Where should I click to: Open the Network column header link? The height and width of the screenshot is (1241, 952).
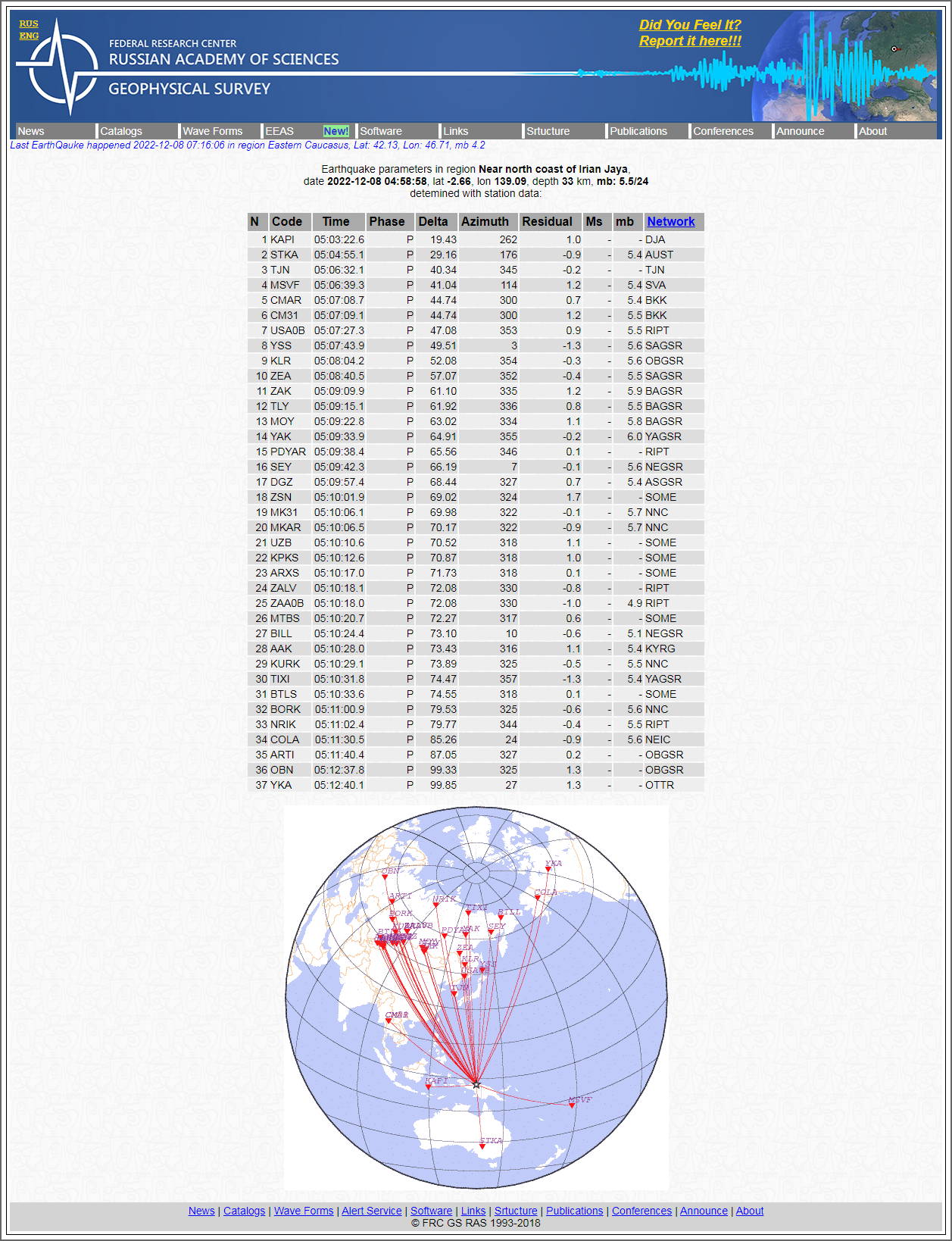pyautogui.click(x=671, y=221)
